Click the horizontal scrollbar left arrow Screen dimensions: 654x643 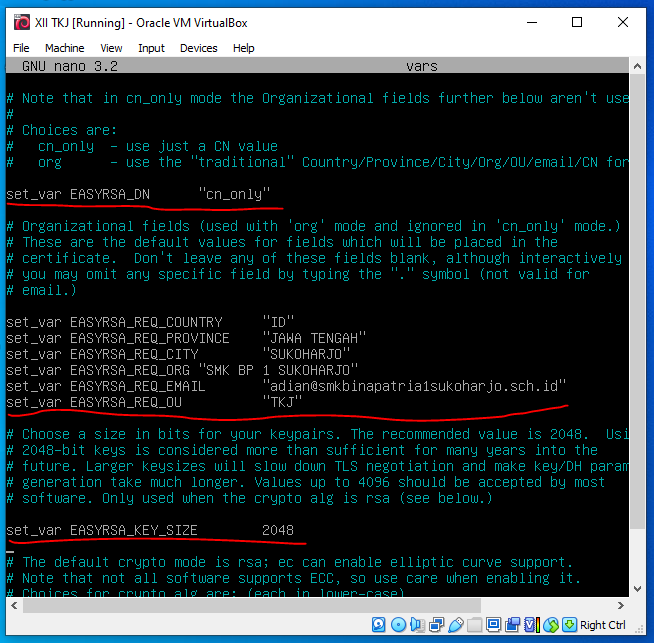click(x=14, y=605)
